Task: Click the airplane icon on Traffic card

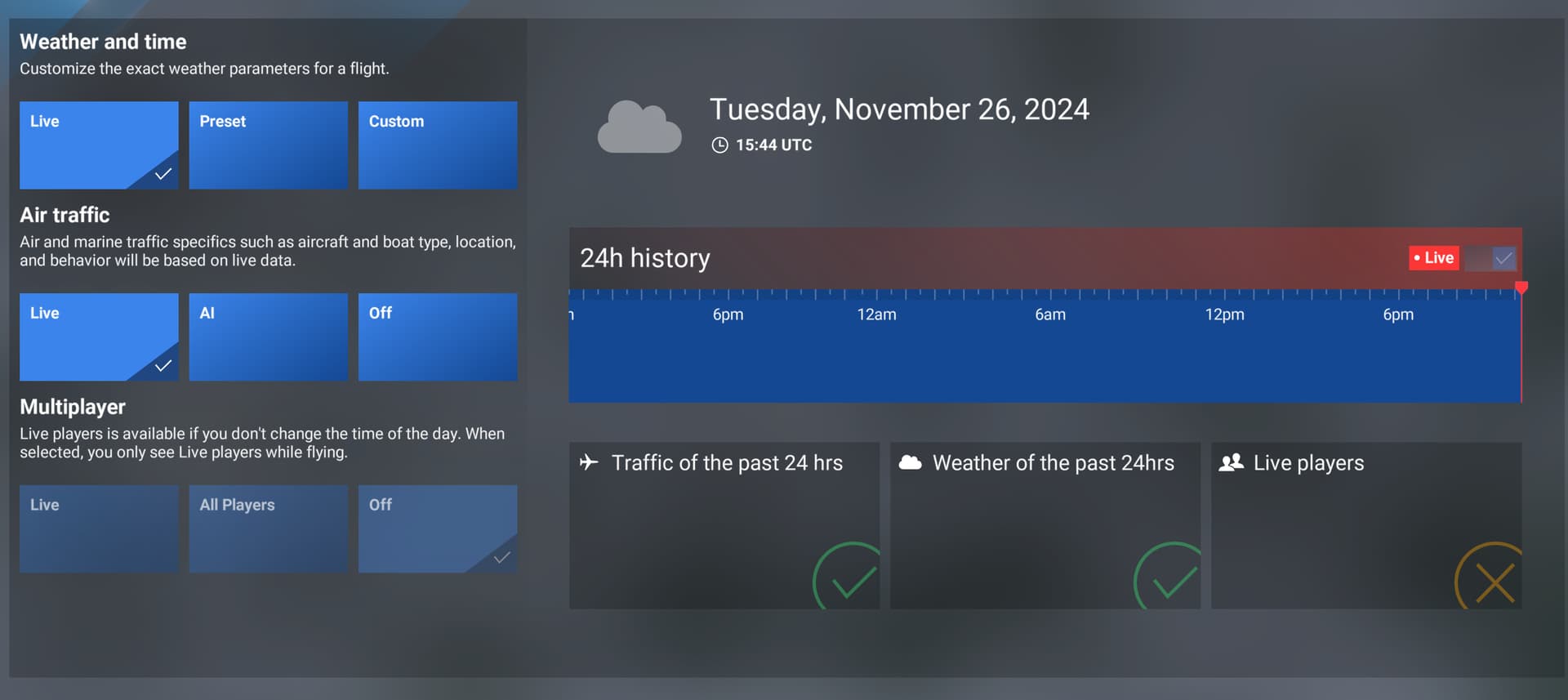Action: [589, 462]
